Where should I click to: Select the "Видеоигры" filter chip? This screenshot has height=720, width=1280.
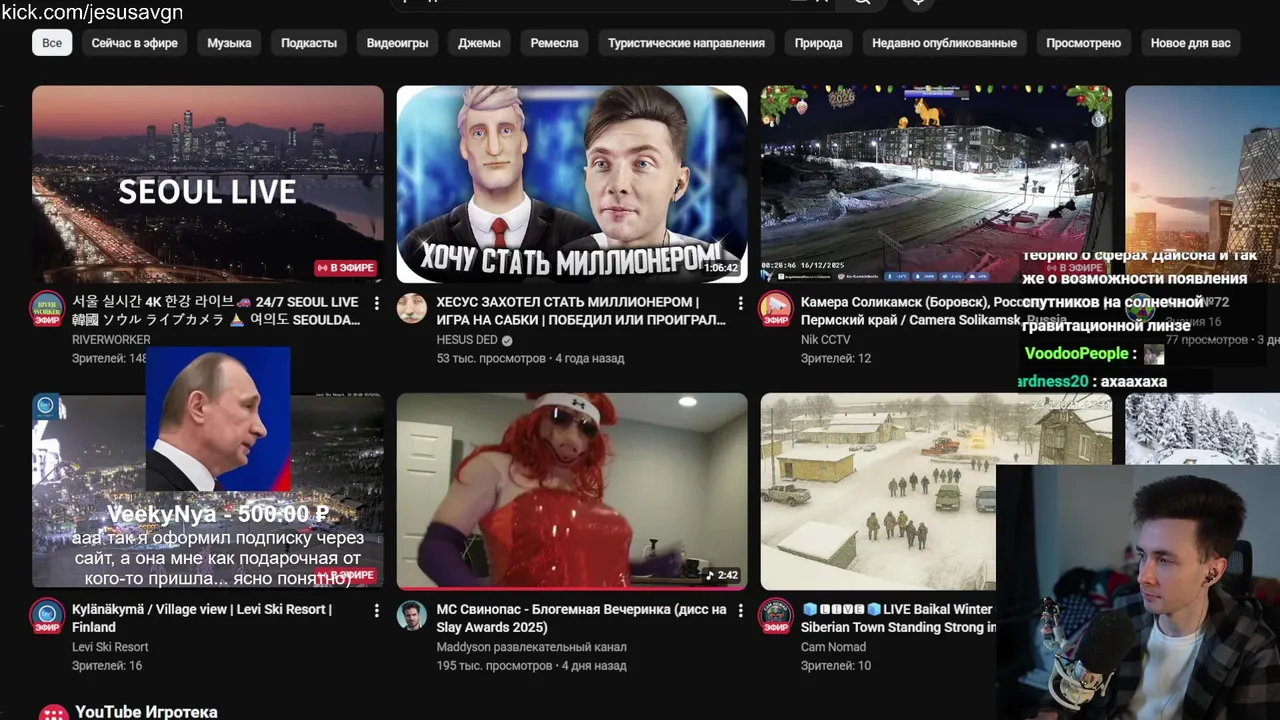pos(397,43)
